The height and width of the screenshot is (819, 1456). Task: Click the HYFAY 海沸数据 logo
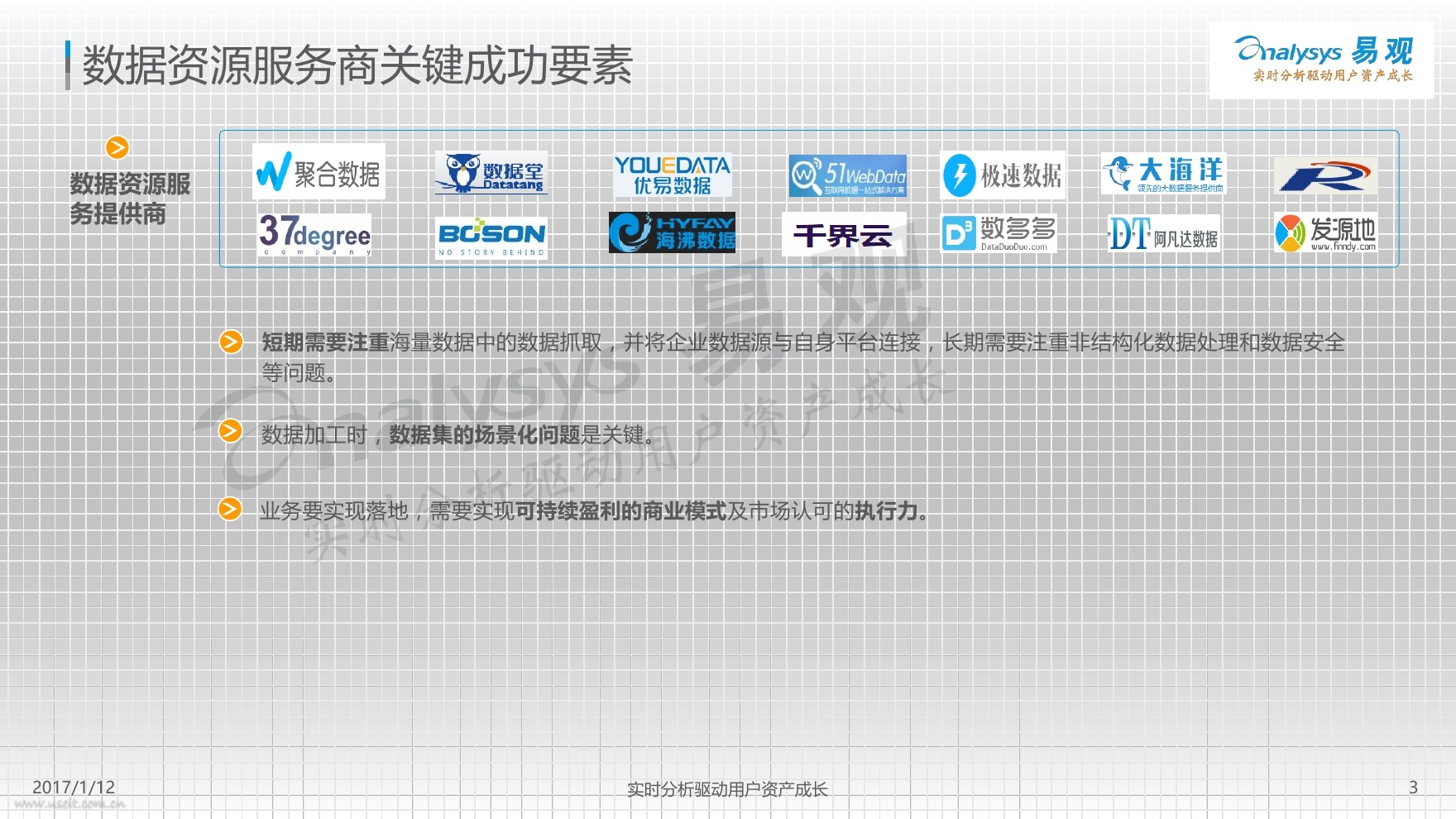pos(673,232)
